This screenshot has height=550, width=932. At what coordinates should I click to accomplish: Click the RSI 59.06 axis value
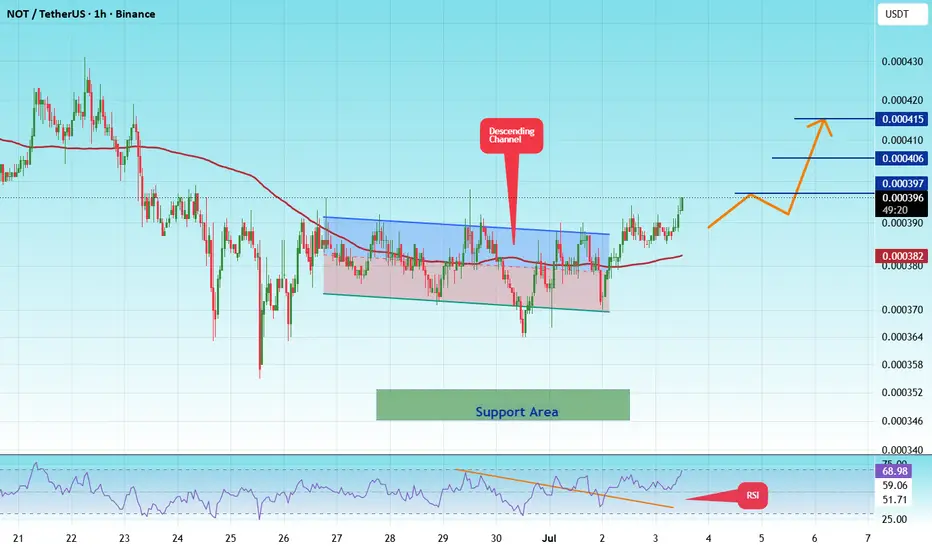click(895, 486)
